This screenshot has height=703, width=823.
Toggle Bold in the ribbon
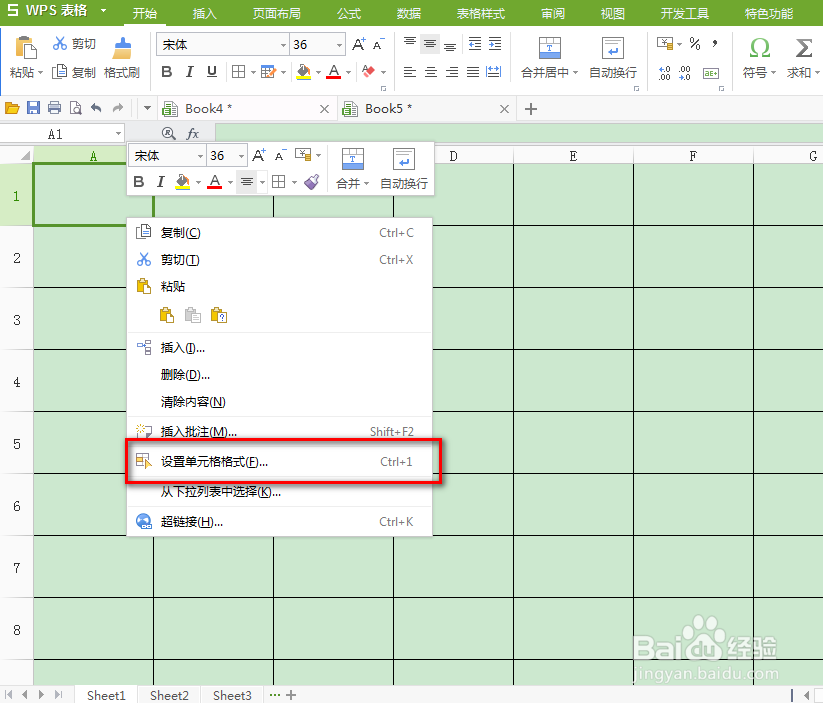[x=166, y=71]
